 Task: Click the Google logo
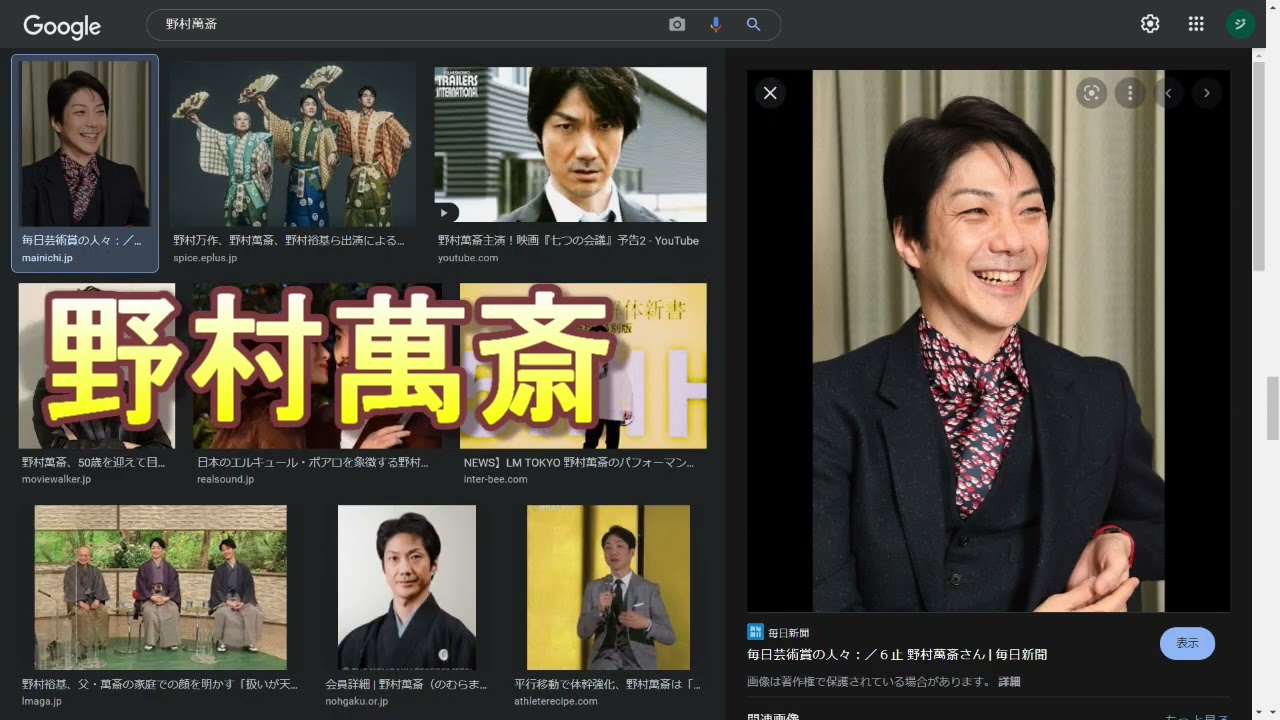coord(62,26)
